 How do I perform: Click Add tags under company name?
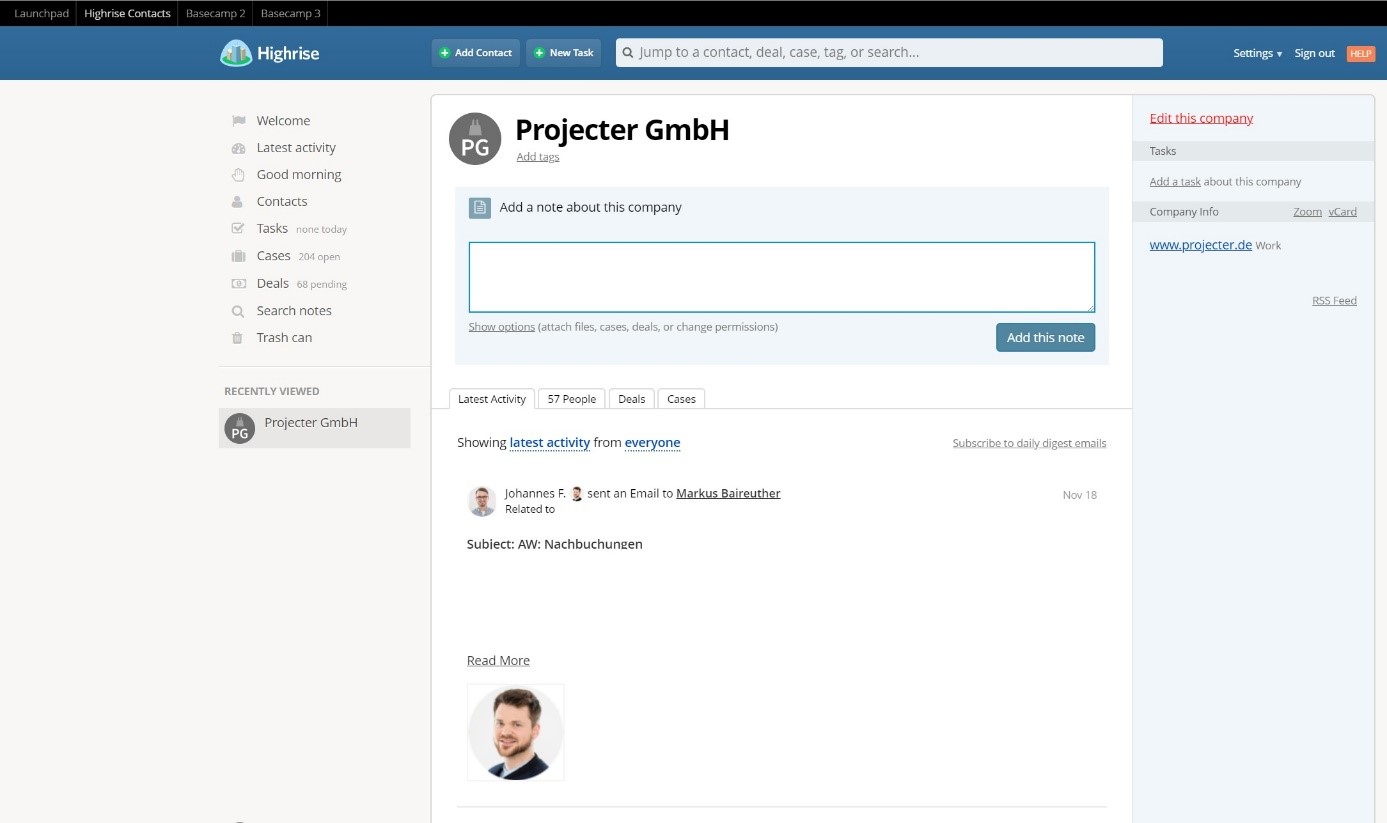click(538, 157)
